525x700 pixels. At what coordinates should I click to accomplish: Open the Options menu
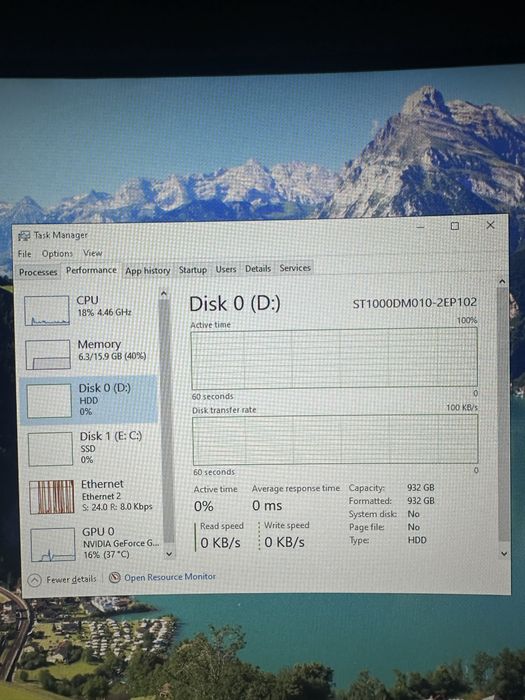(x=57, y=254)
